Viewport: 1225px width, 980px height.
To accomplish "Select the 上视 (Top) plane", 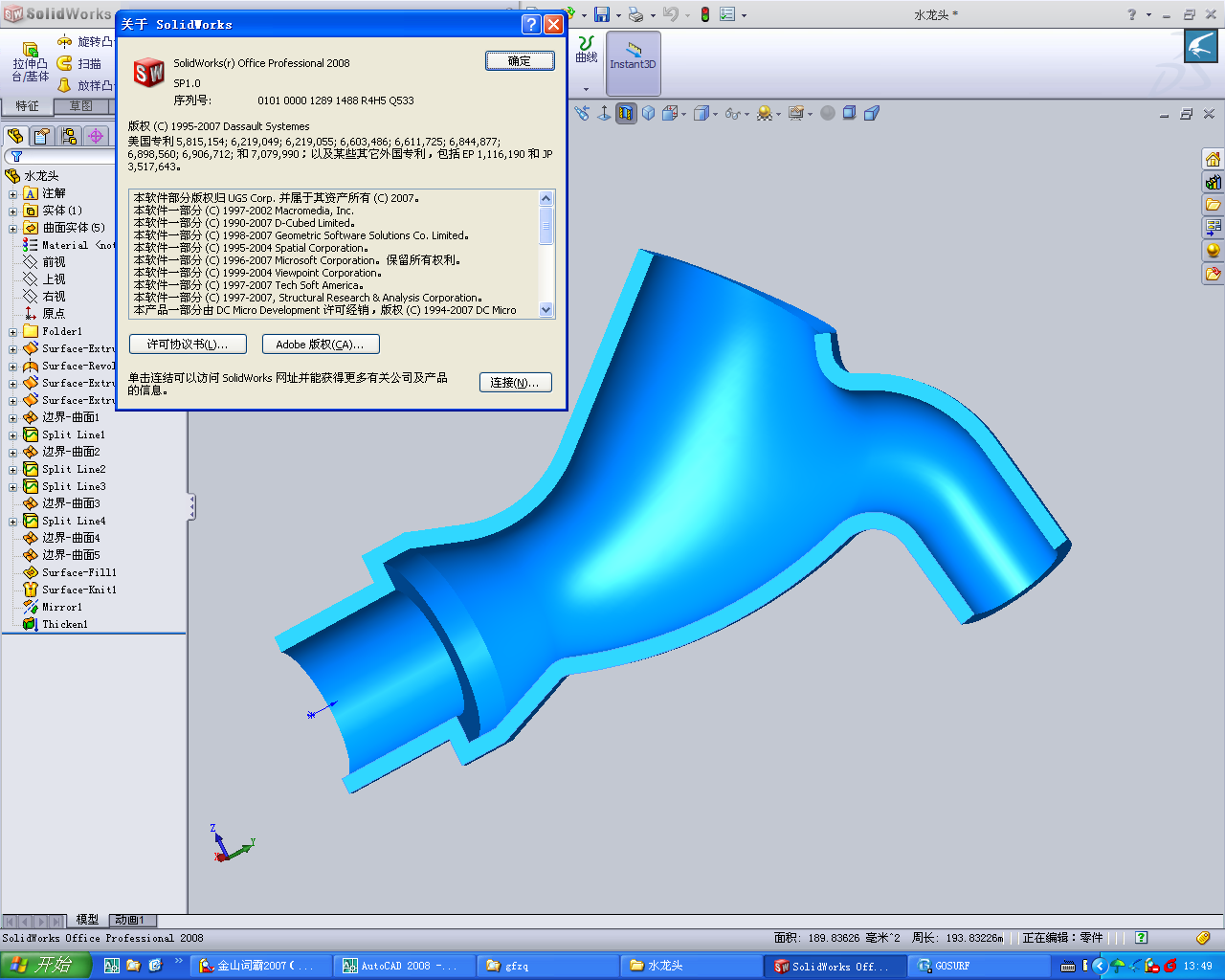I will (x=45, y=279).
